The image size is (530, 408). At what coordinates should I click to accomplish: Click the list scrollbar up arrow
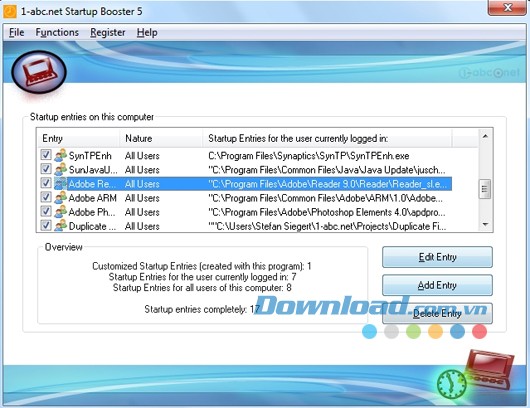(x=485, y=136)
